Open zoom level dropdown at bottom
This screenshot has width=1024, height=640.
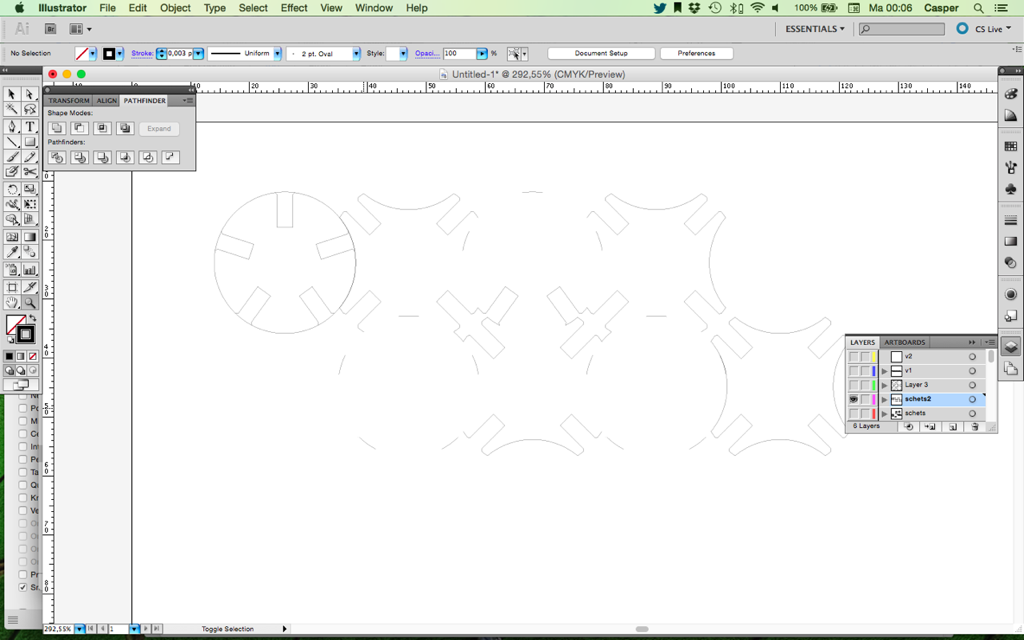80,629
